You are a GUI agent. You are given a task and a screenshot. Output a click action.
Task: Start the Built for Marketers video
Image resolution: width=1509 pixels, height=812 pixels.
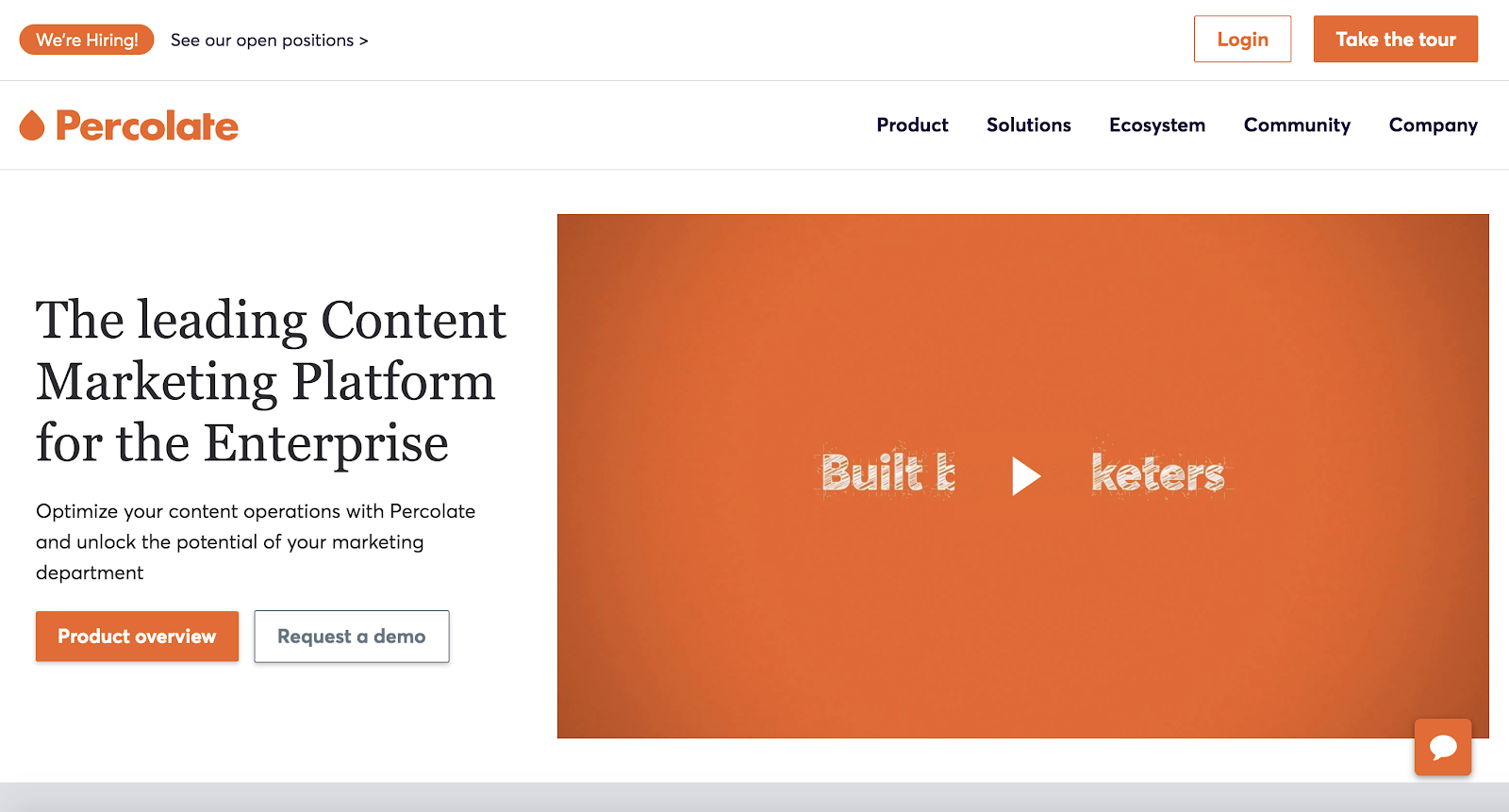(1023, 476)
